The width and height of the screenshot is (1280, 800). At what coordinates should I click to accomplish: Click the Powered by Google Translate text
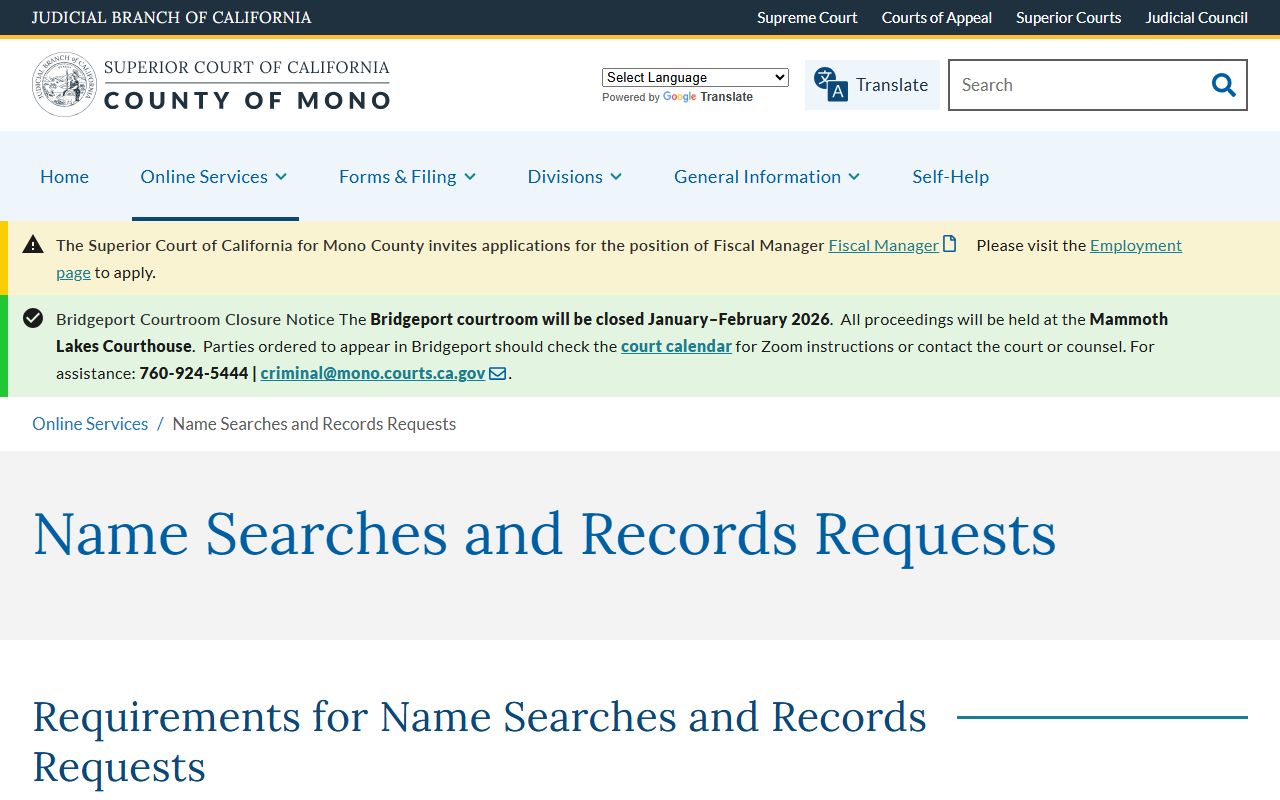pos(677,97)
